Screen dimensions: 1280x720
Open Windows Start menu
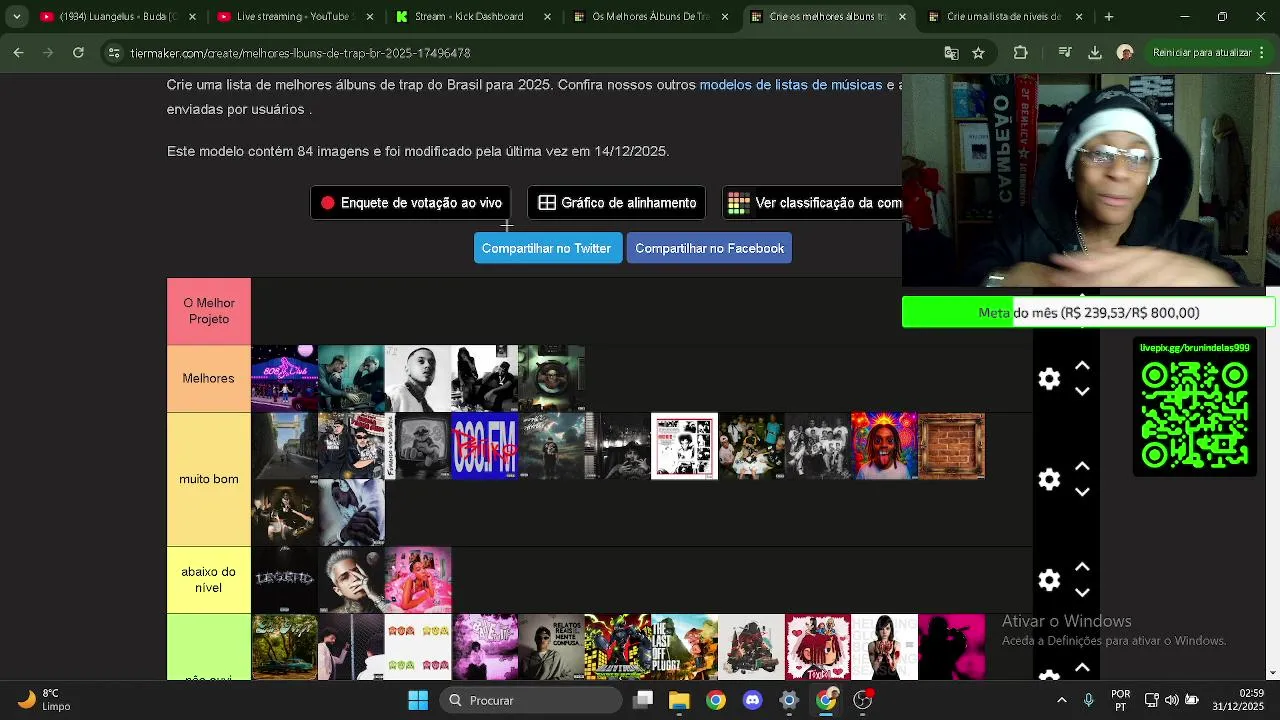click(x=418, y=700)
